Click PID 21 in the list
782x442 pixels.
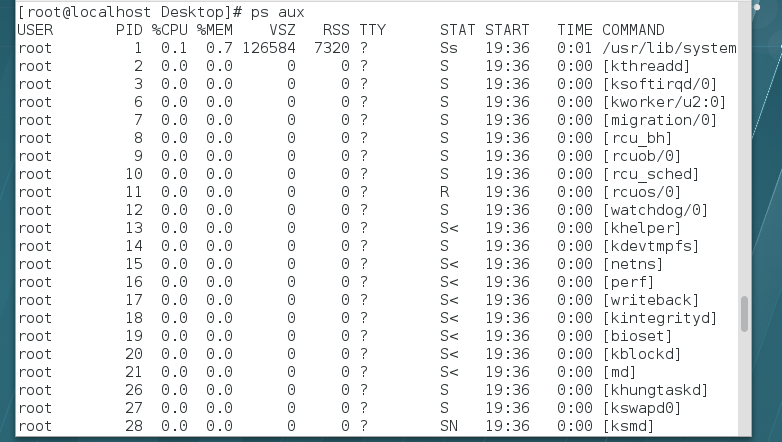pyautogui.click(x=134, y=372)
